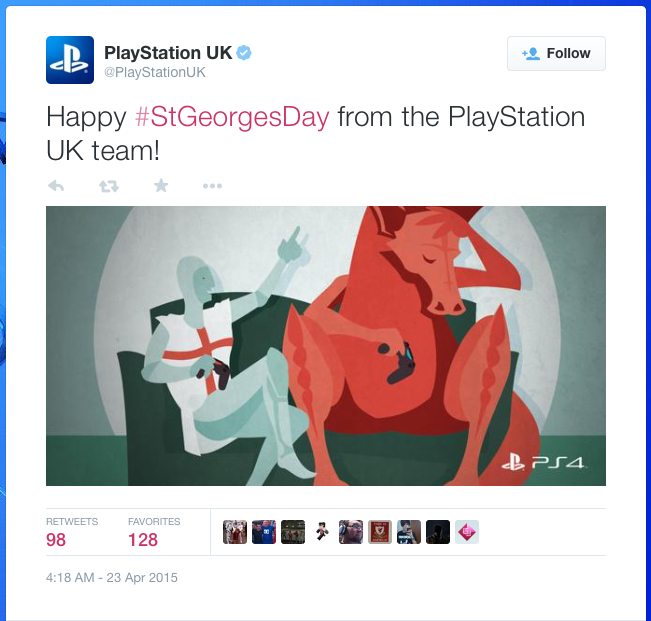Click the blue verified badge
The width and height of the screenshot is (651, 621).
coord(244,53)
